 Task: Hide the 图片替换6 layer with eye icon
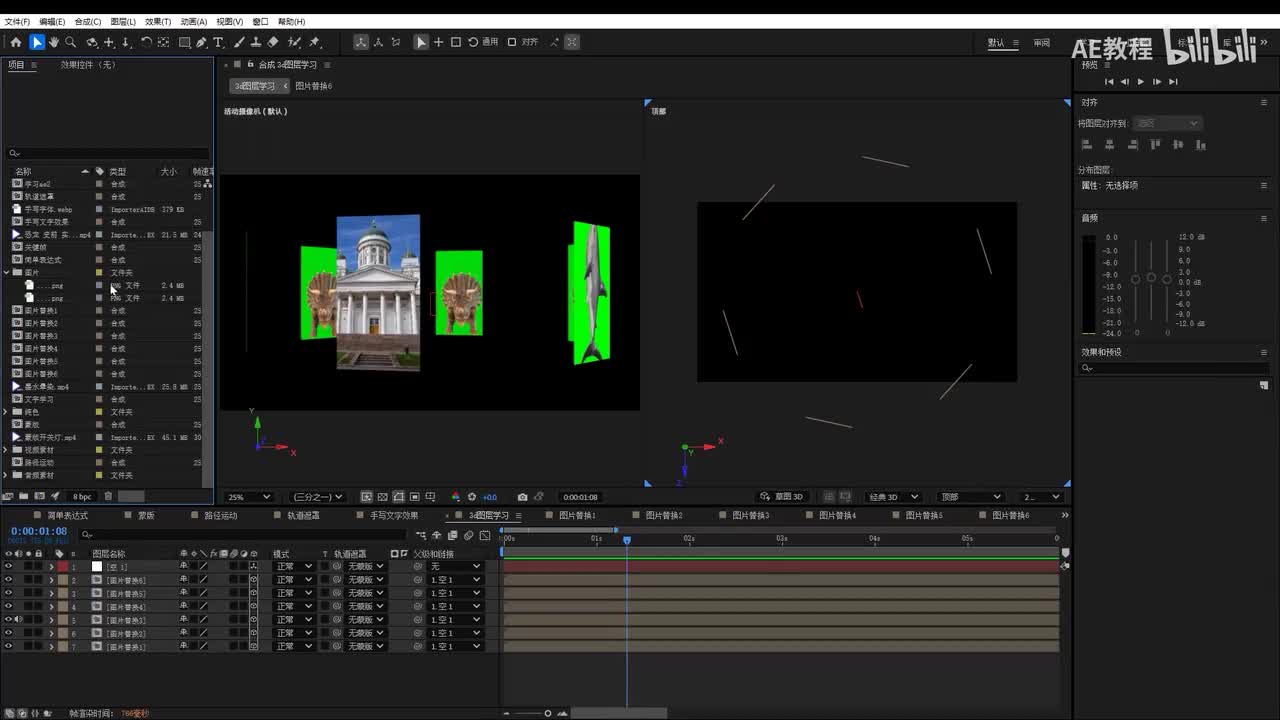pos(8,580)
